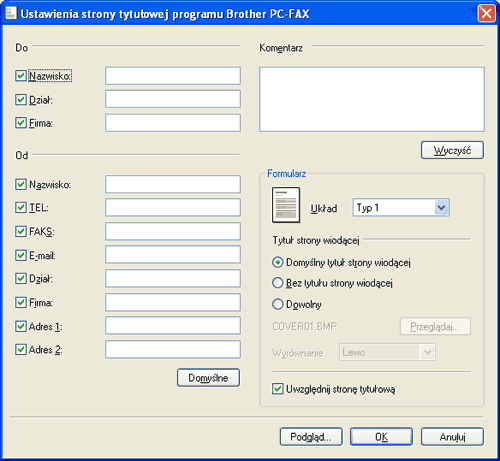Screen dimensions: 500x461
Task: Choose the Dowolny radio option
Action: click(x=277, y=304)
